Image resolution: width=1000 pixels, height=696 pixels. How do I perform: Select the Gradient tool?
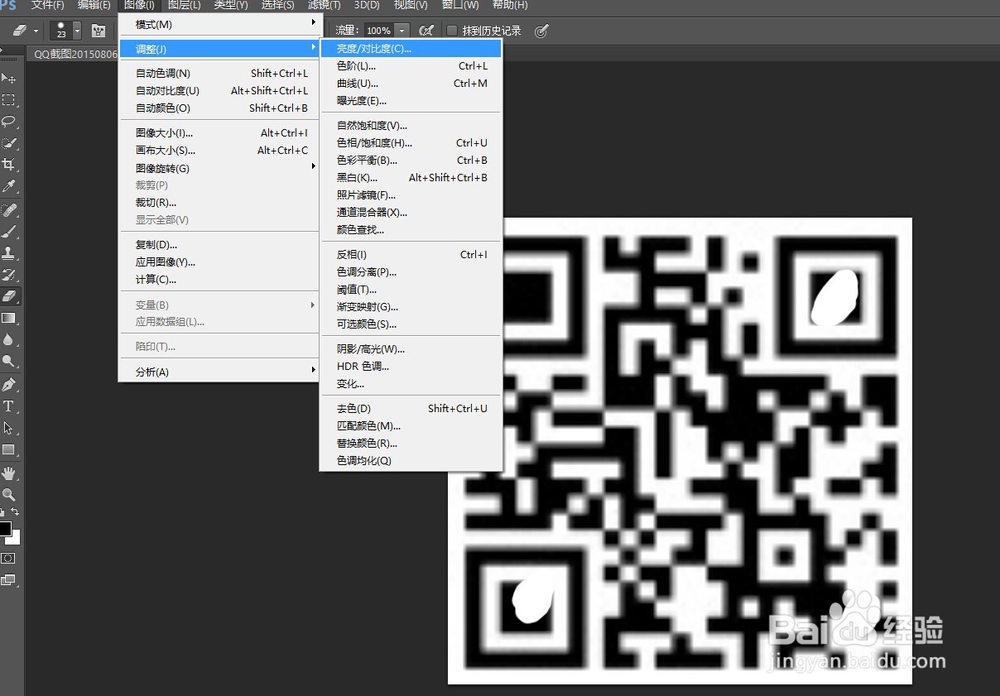9,318
